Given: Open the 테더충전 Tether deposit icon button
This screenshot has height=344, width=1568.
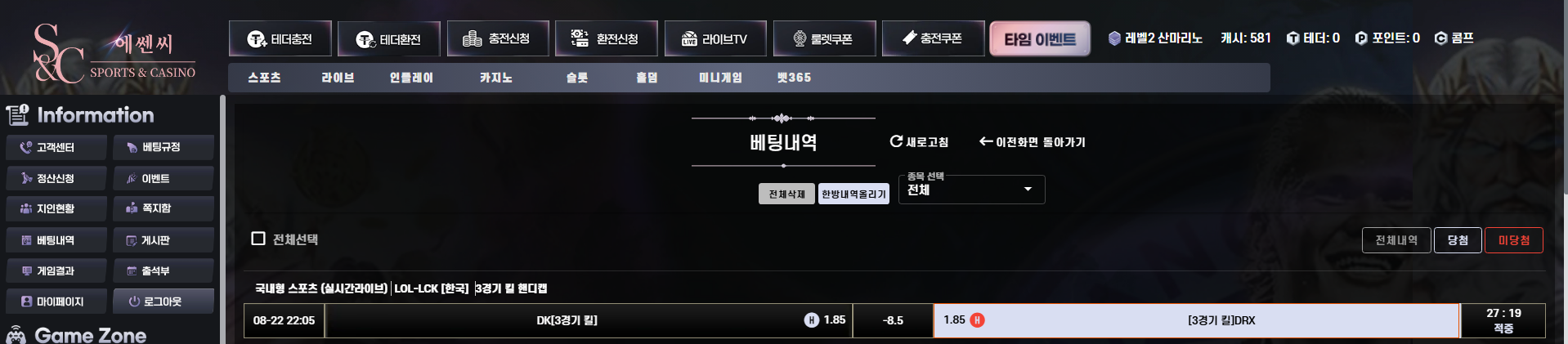Looking at the screenshot, I should tap(280, 38).
